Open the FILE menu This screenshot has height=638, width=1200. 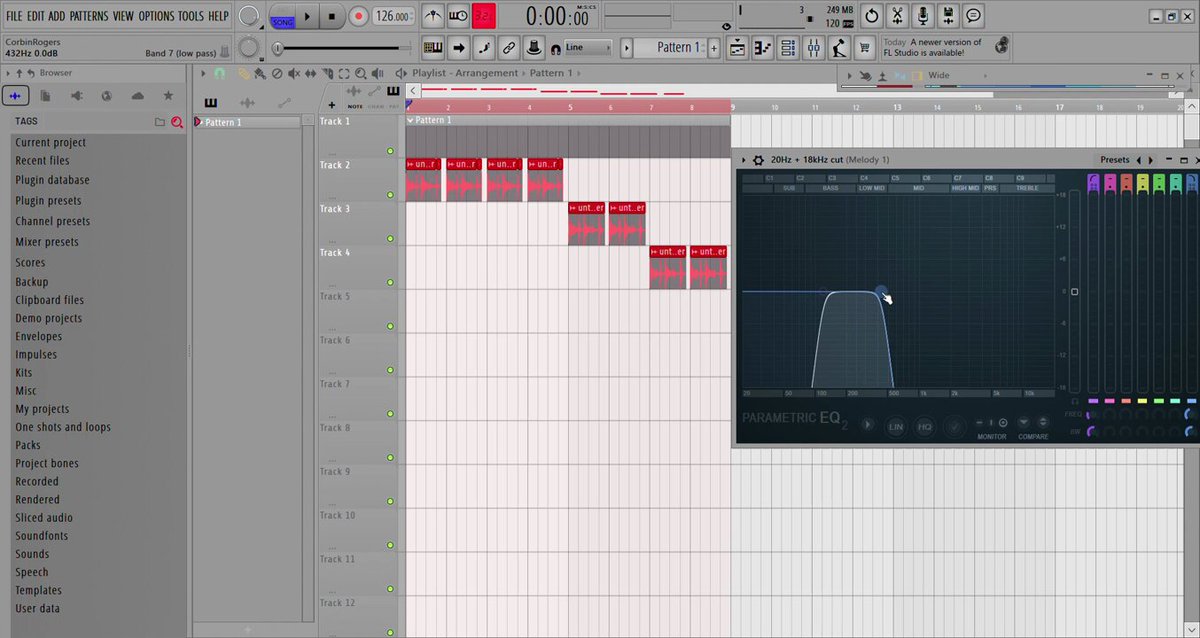14,16
